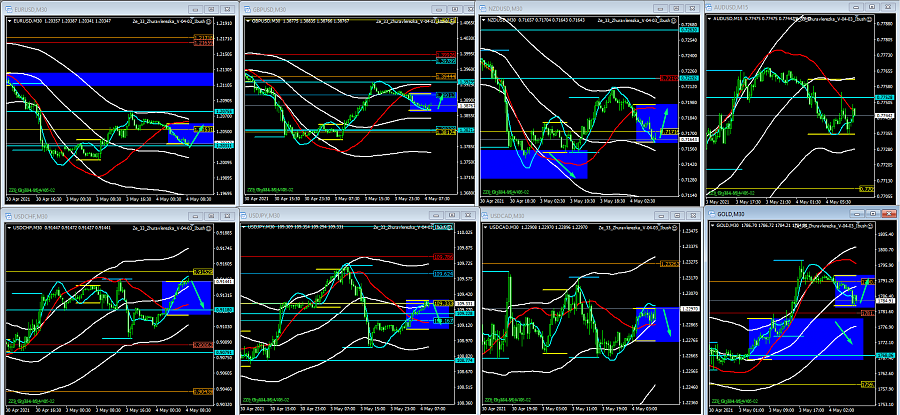Click the expert advisor smiley in USDCAD chart
This screenshot has width=900, height=415.
(672, 228)
